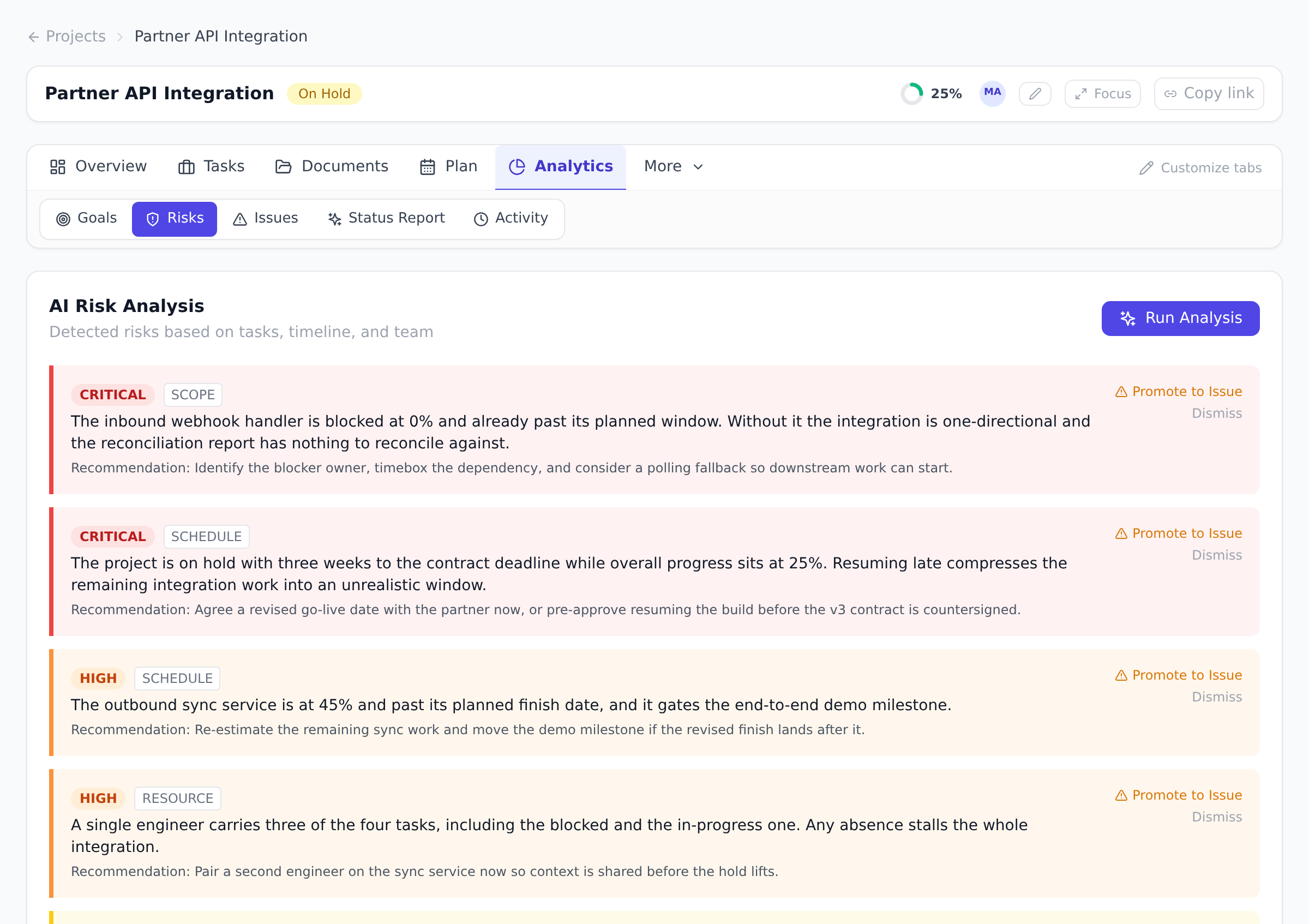Click the Partner API Integration project title
Image resolution: width=1309 pixels, height=924 pixels.
point(159,93)
